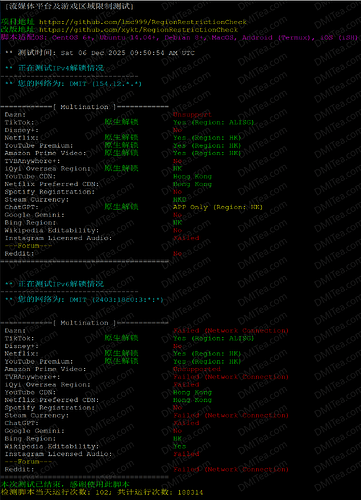The image size is (361, 500).
Task: Select the 'No' result for Reddit under IPv4
Action: (x=177, y=254)
